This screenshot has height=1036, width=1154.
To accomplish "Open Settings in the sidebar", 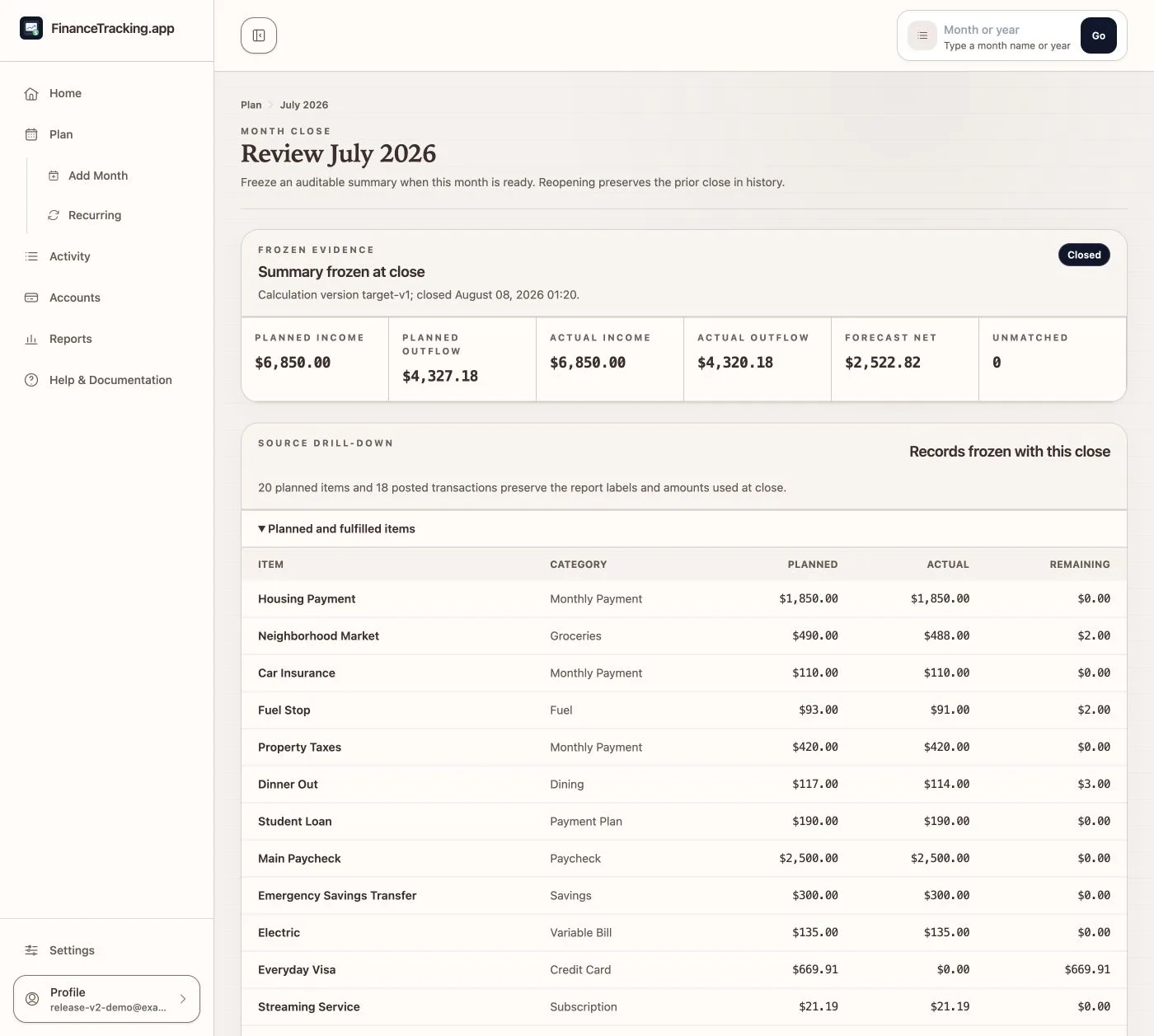I will pos(106,950).
